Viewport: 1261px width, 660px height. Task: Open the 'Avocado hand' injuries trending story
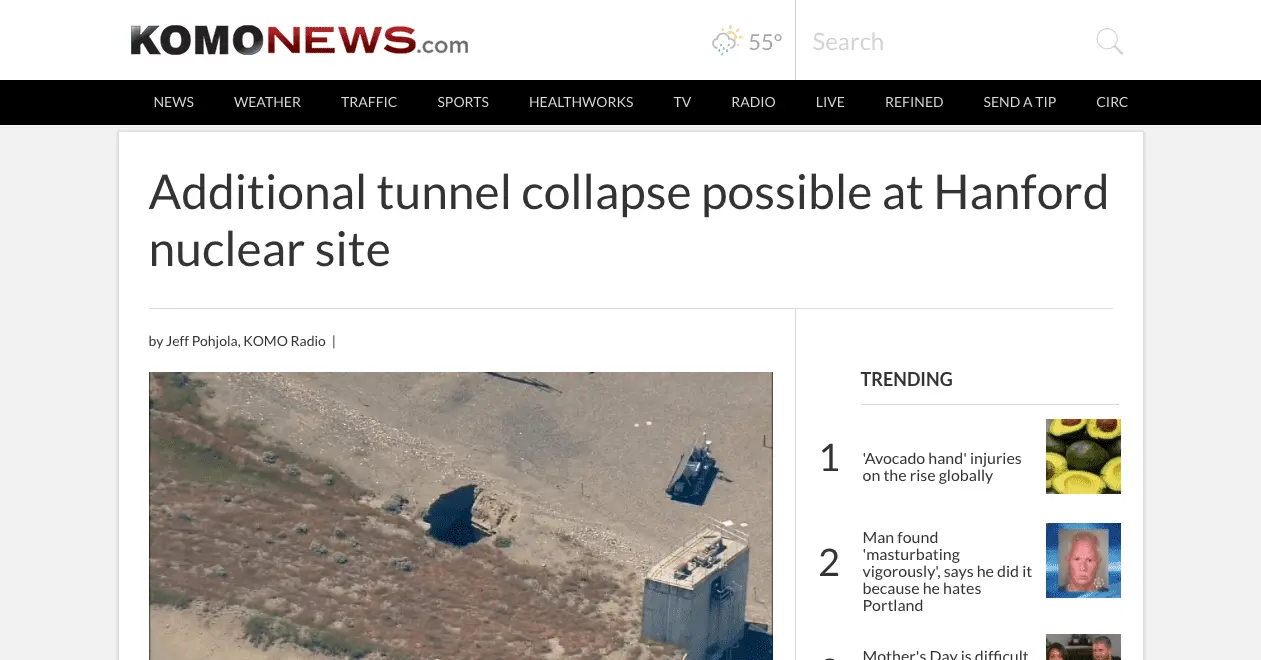(942, 467)
